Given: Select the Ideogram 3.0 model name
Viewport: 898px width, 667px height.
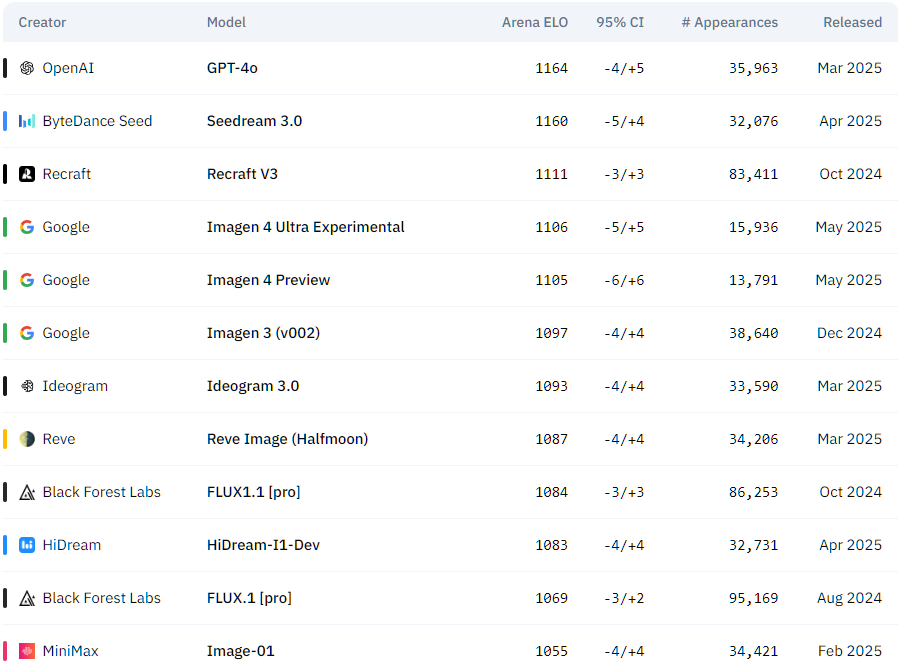Looking at the screenshot, I should (253, 386).
